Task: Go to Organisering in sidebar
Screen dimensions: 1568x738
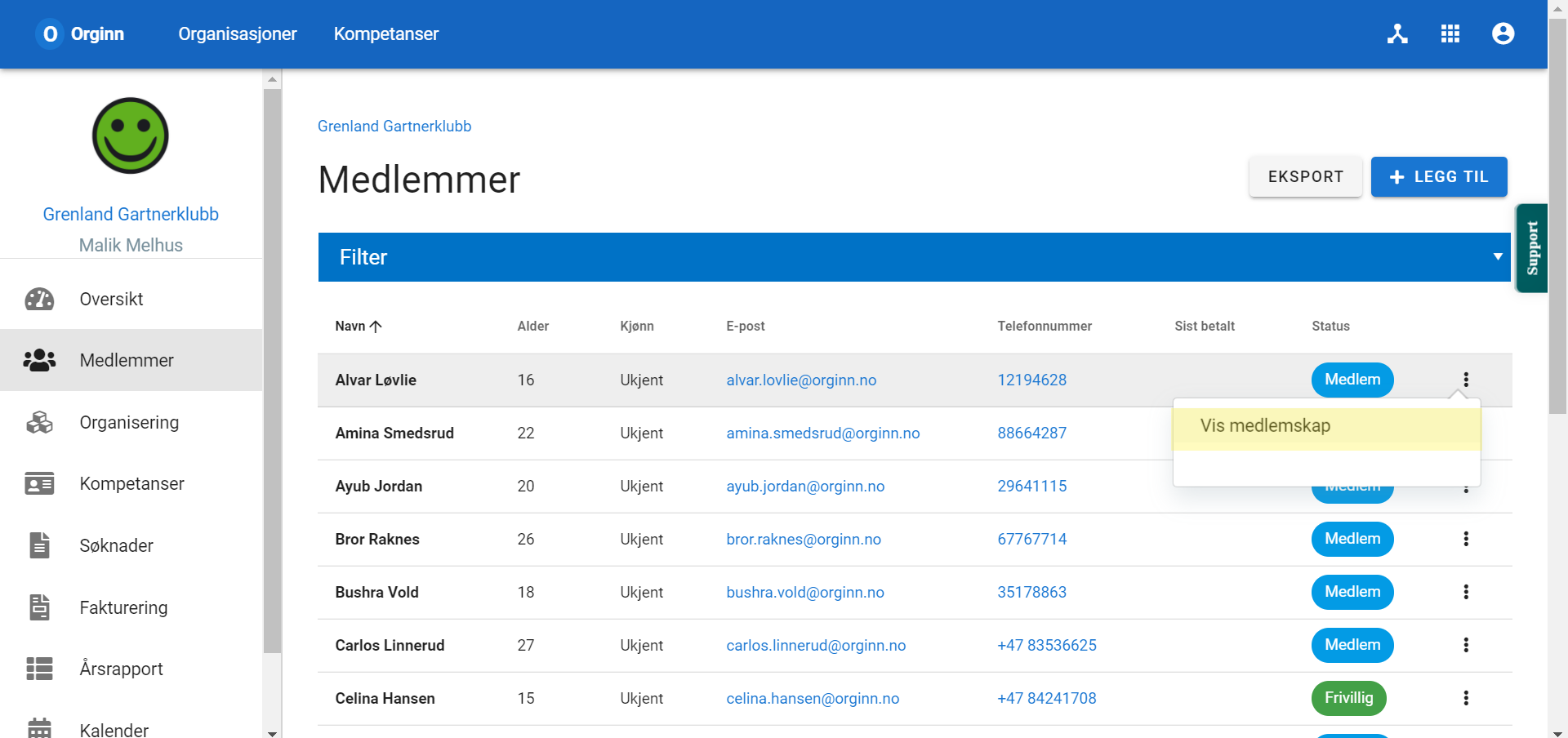Action: (131, 422)
